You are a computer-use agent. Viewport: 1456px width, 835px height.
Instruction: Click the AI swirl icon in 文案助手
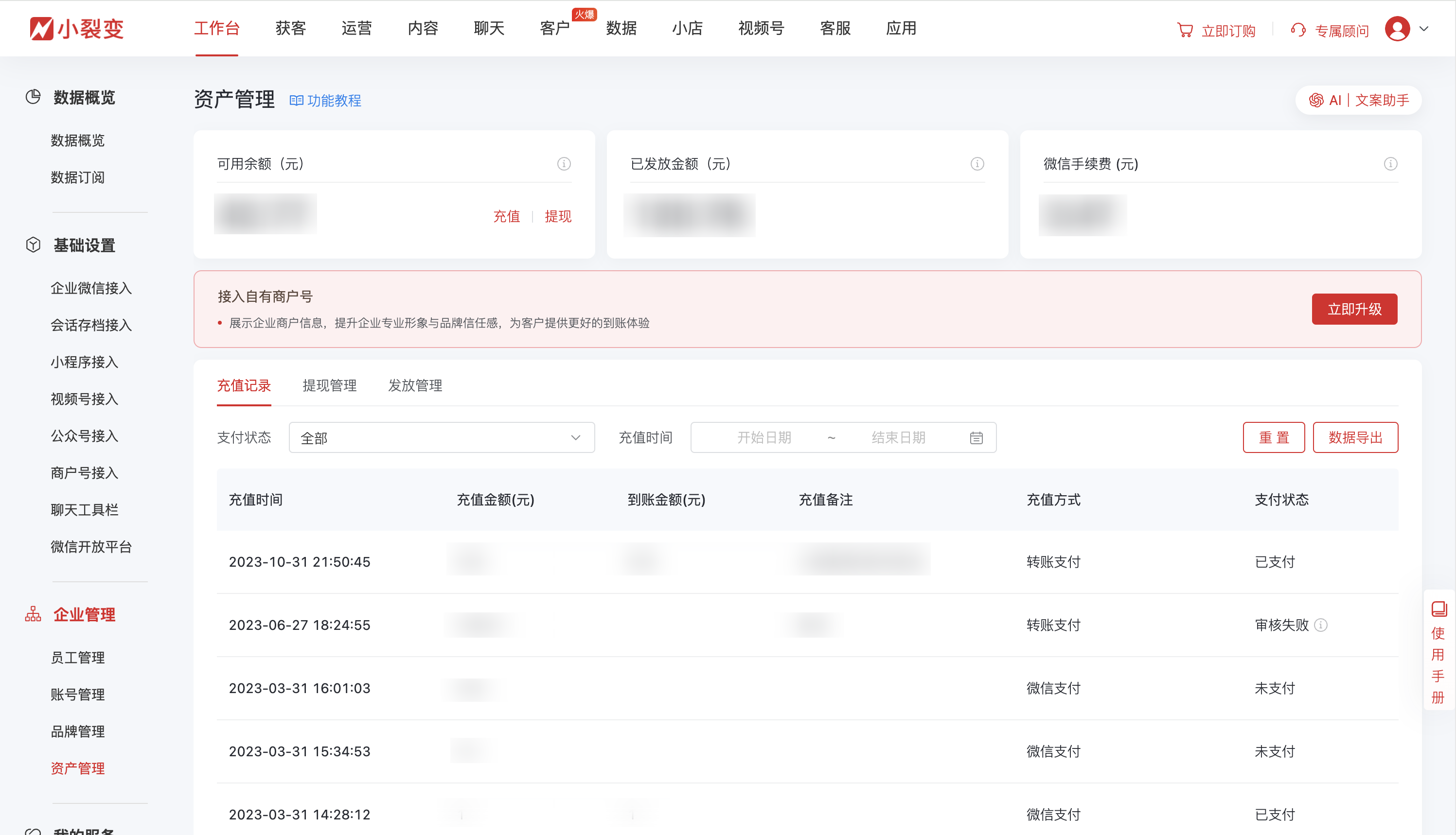[1316, 100]
